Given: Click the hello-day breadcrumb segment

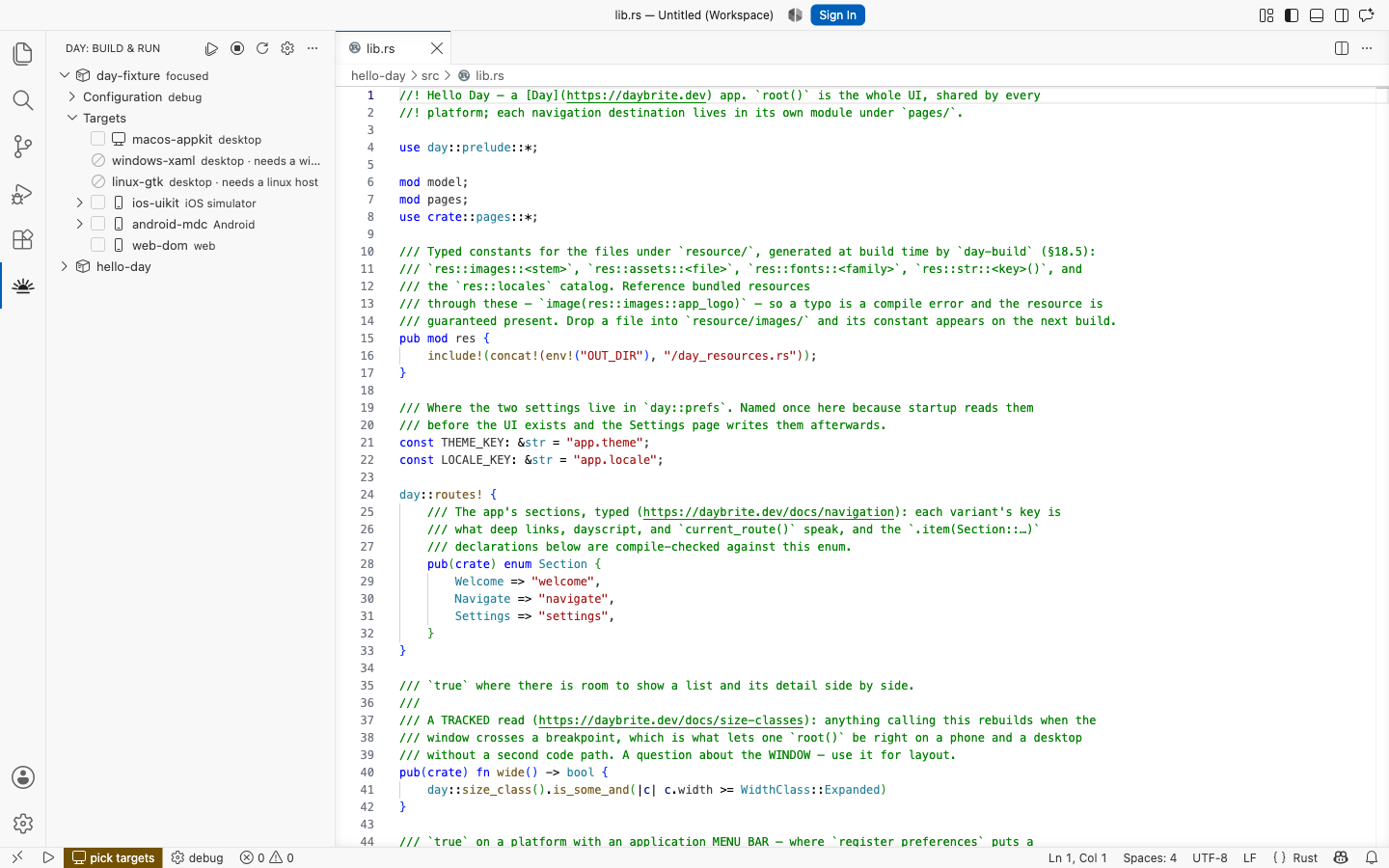Looking at the screenshot, I should (x=378, y=75).
